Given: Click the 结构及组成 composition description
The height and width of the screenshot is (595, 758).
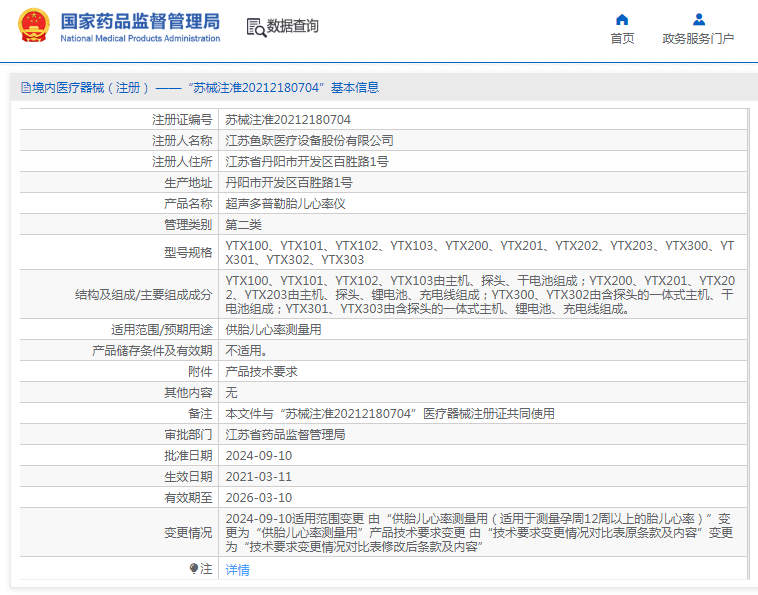Looking at the screenshot, I should pyautogui.click(x=481, y=294).
